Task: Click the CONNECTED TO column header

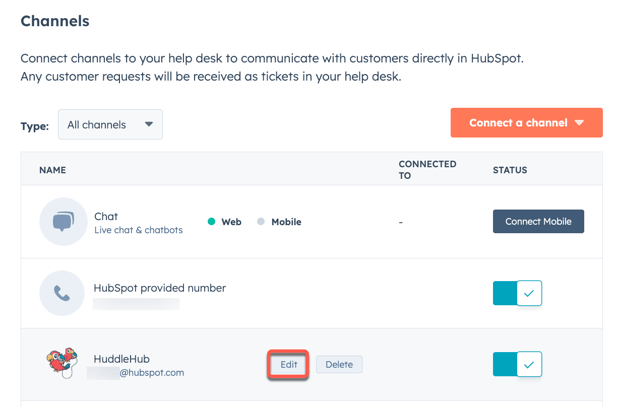Action: pyautogui.click(x=427, y=170)
